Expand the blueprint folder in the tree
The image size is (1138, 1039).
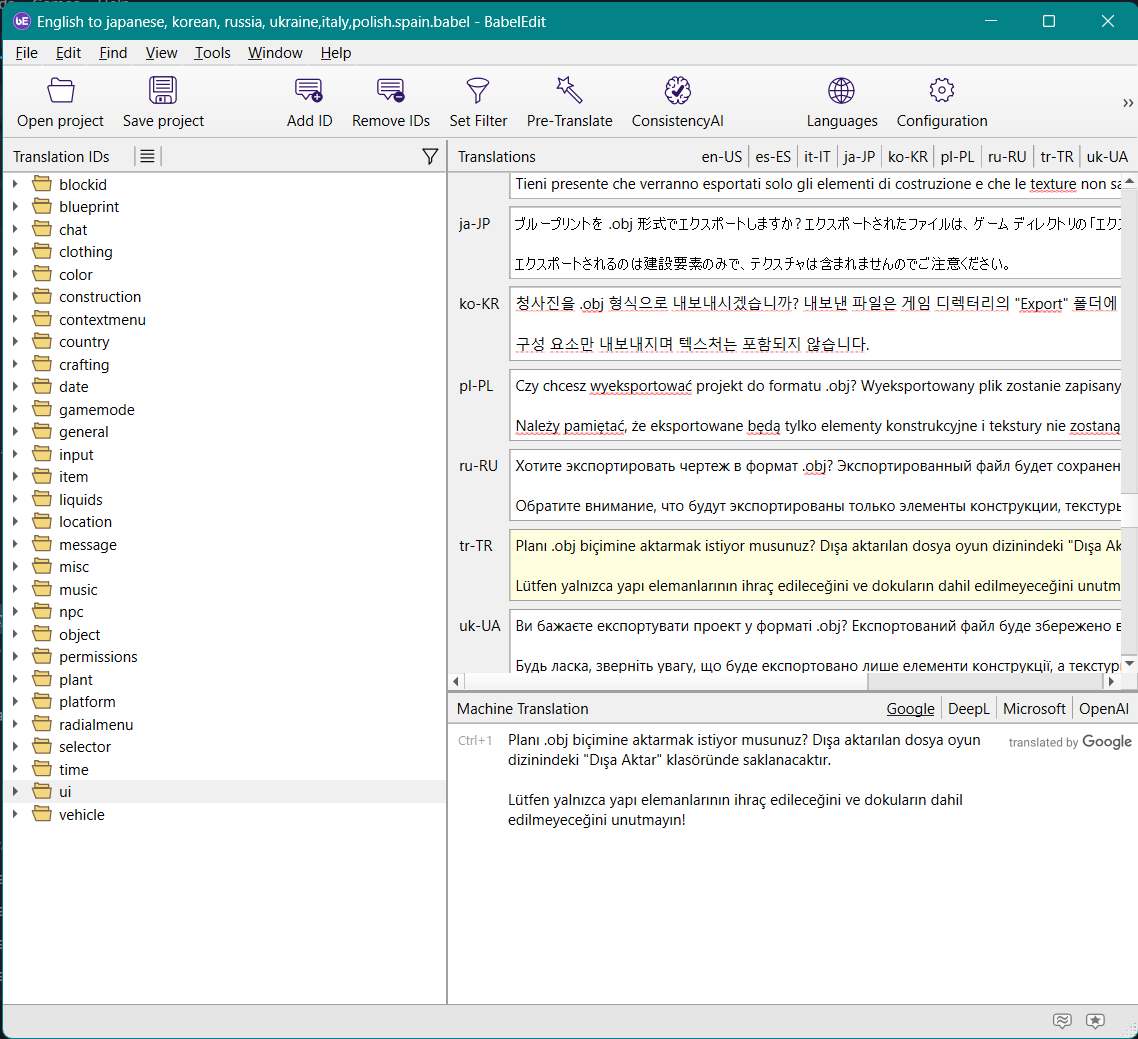point(15,207)
